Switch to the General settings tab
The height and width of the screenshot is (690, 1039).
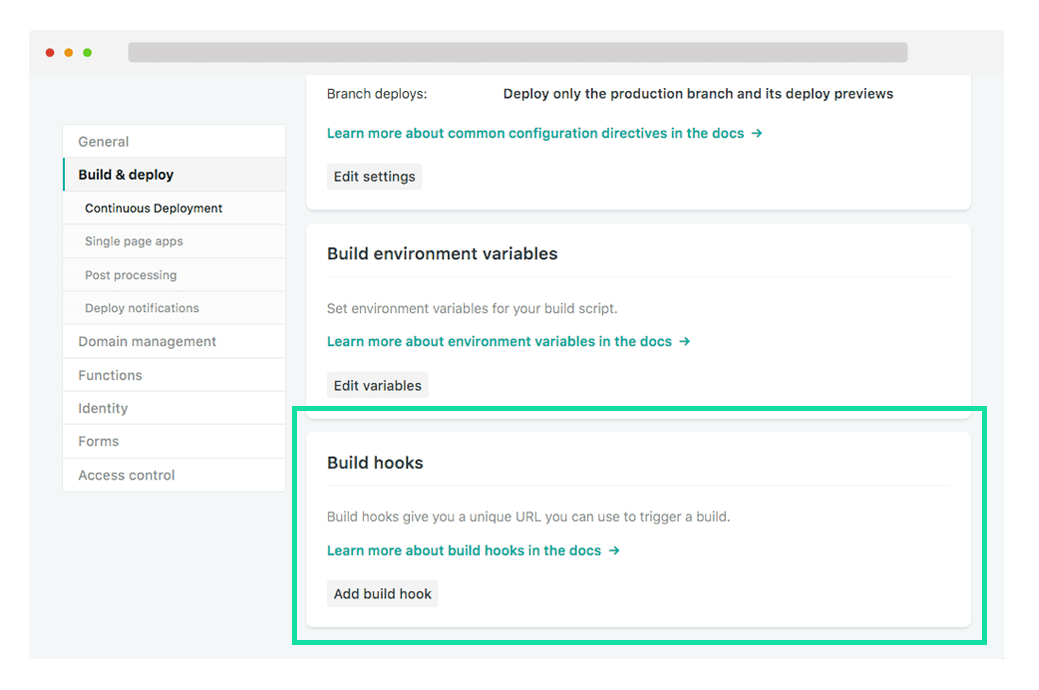(x=103, y=141)
